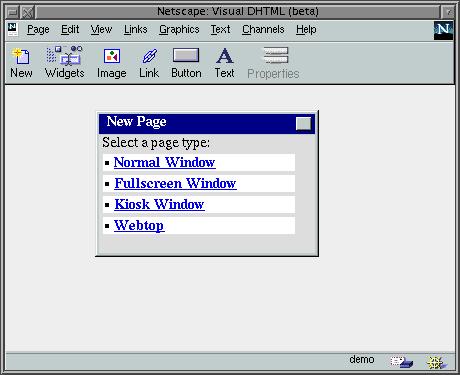Choose the Fullscreen Window link
This screenshot has height=375, width=460.
point(175,183)
